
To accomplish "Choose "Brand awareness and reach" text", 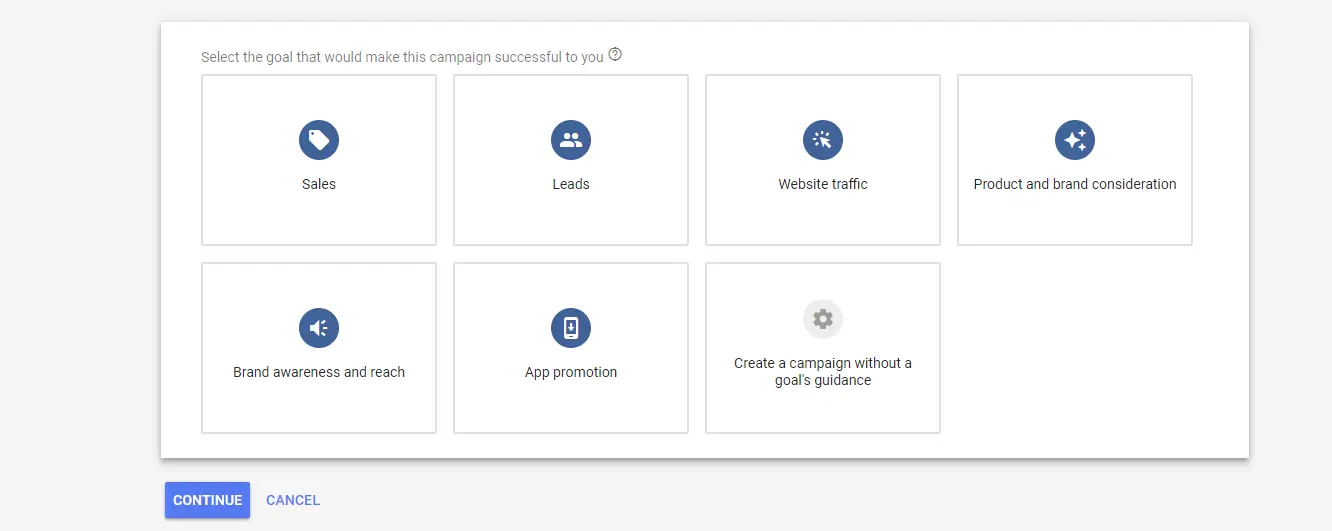I will [x=319, y=372].
